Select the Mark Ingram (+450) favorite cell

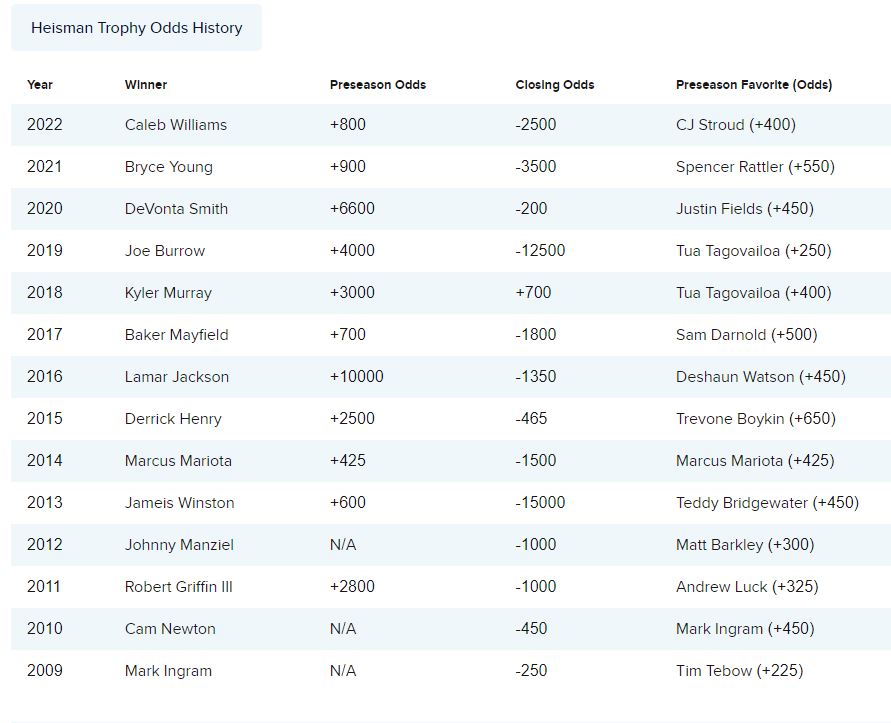(x=745, y=629)
